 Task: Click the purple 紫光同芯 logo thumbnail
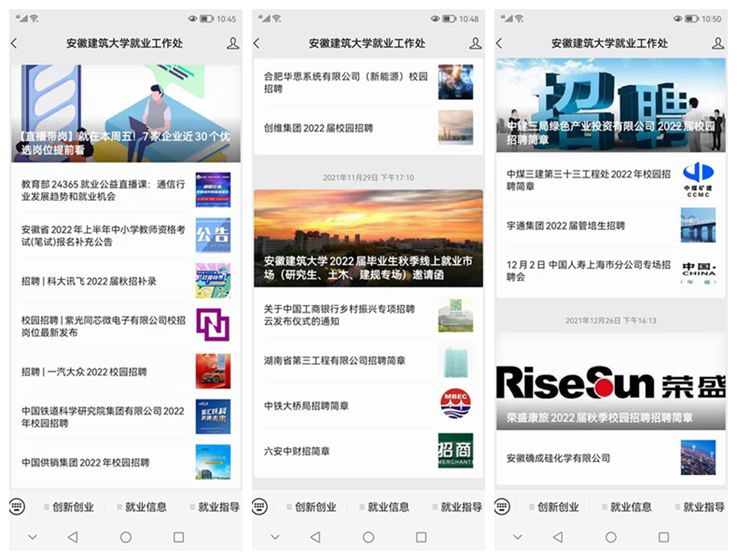tap(212, 325)
